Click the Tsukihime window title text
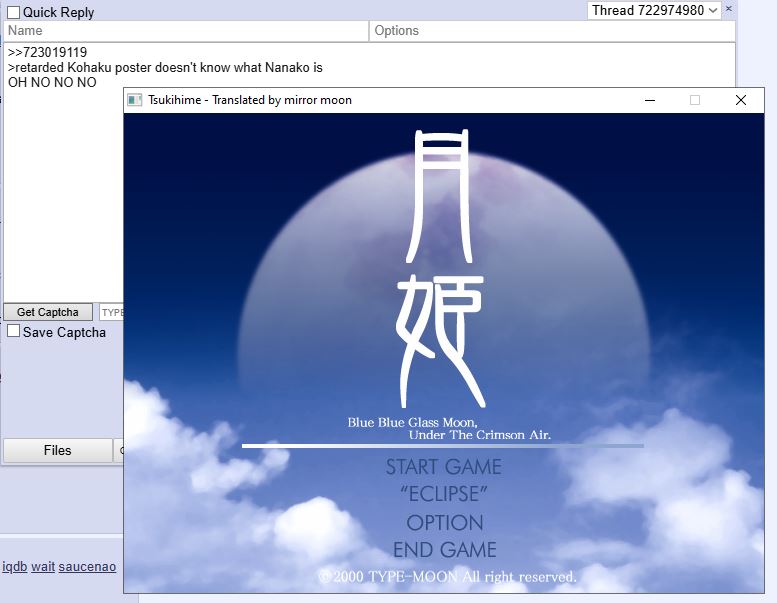This screenshot has width=777, height=603. 250,100
